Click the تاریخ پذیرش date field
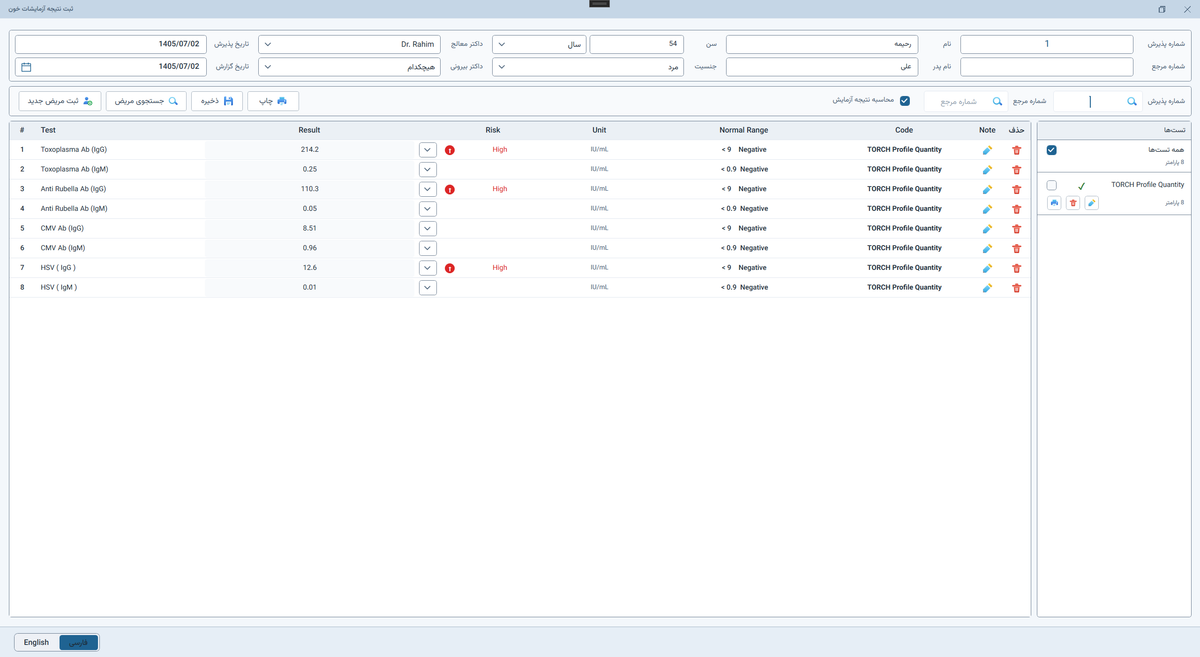Viewport: 1200px width, 657px height. click(111, 45)
